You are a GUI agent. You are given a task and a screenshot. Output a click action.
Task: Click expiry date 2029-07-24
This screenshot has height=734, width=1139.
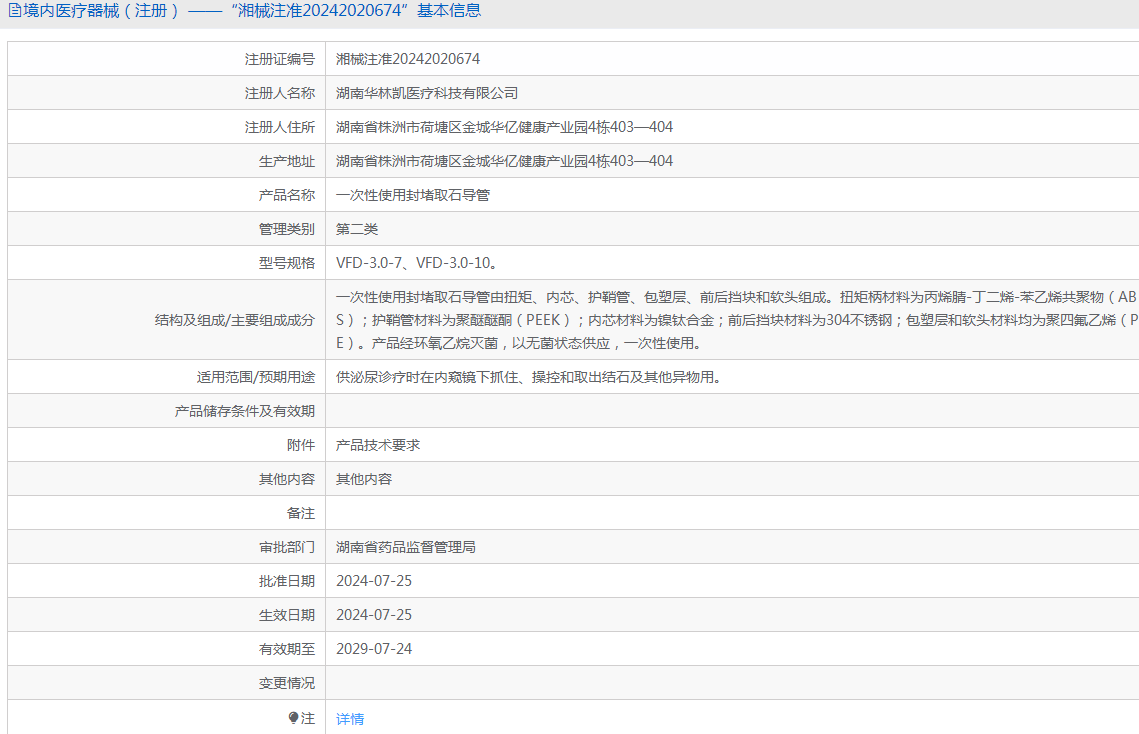point(374,649)
